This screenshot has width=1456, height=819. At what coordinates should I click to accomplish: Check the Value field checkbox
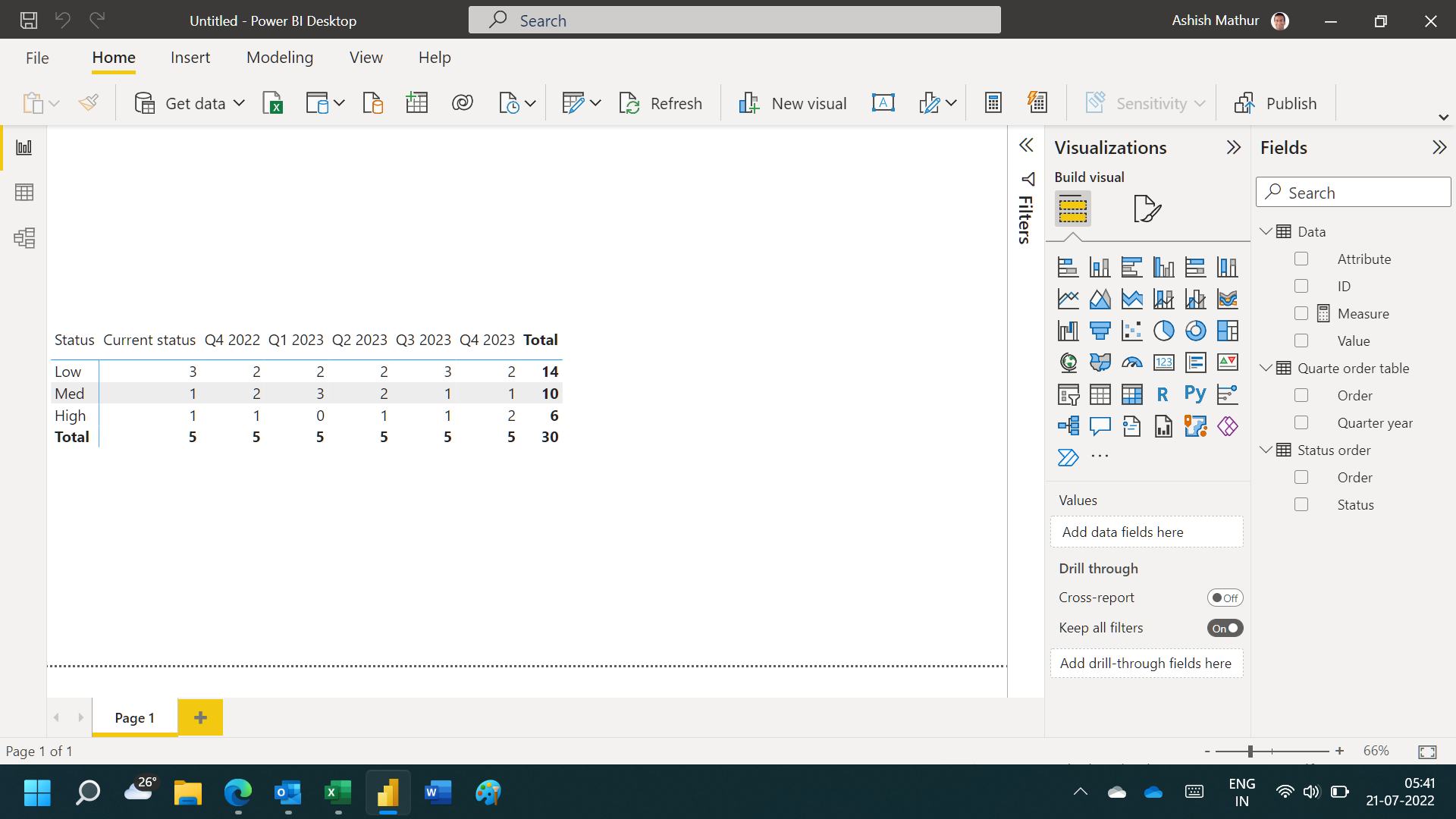[x=1301, y=340]
